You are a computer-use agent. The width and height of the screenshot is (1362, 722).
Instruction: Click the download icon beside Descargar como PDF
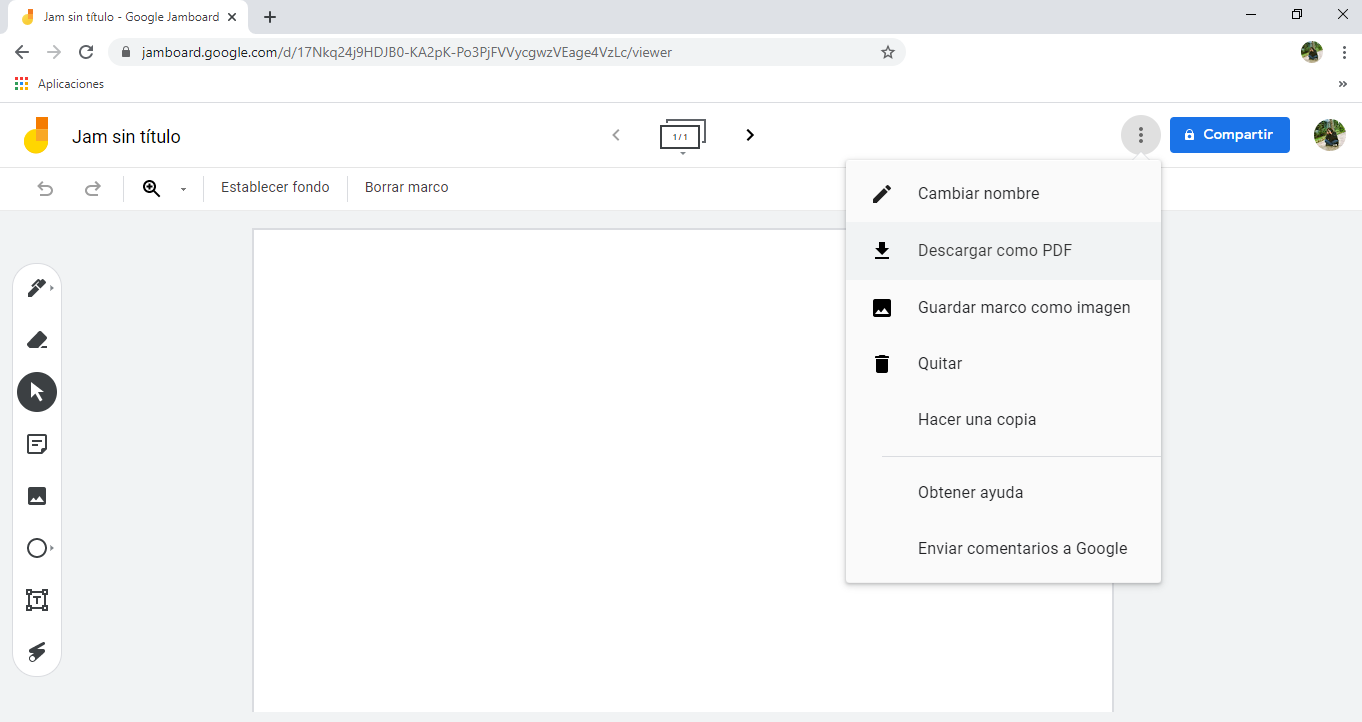[x=882, y=251]
